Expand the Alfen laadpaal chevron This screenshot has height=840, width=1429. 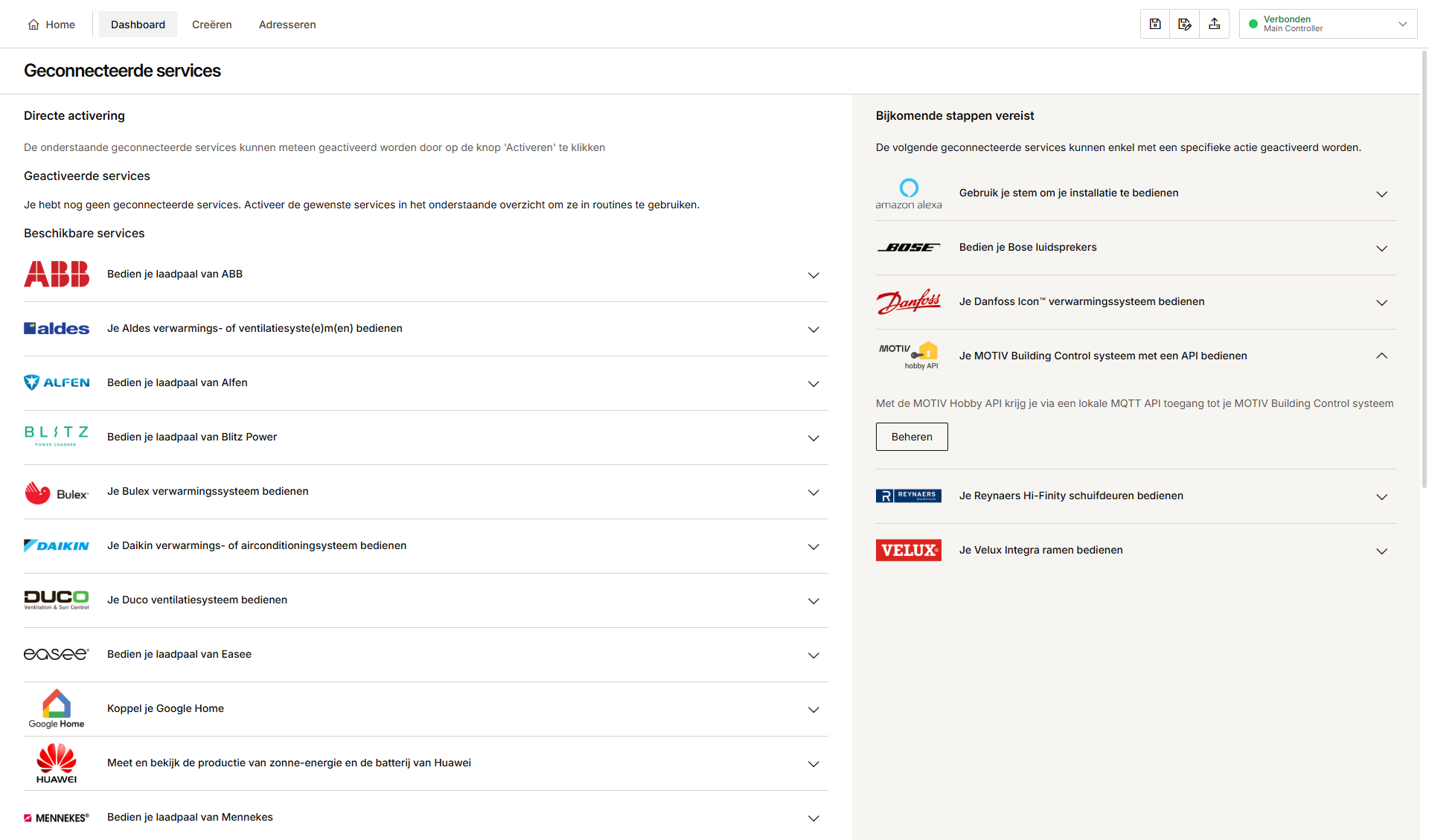click(x=813, y=384)
